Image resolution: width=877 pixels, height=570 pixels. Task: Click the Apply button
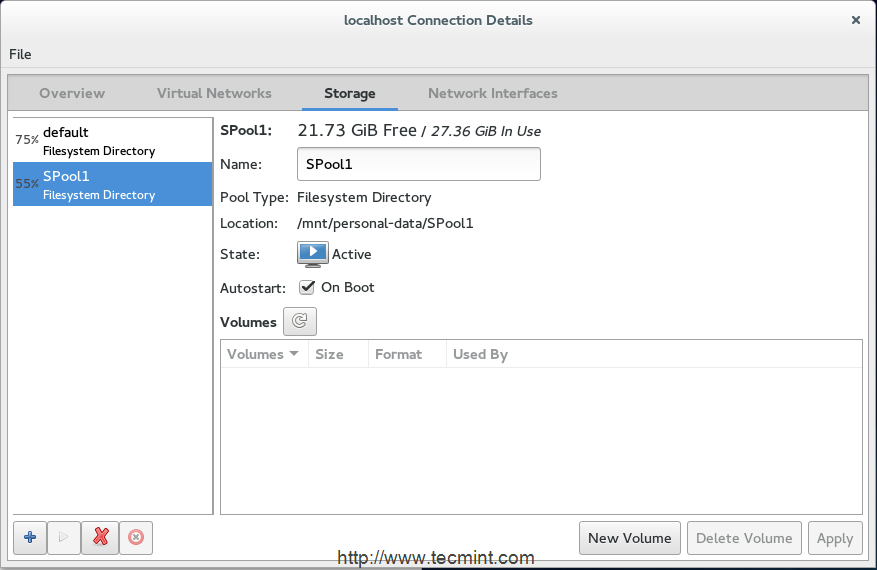[835, 538]
